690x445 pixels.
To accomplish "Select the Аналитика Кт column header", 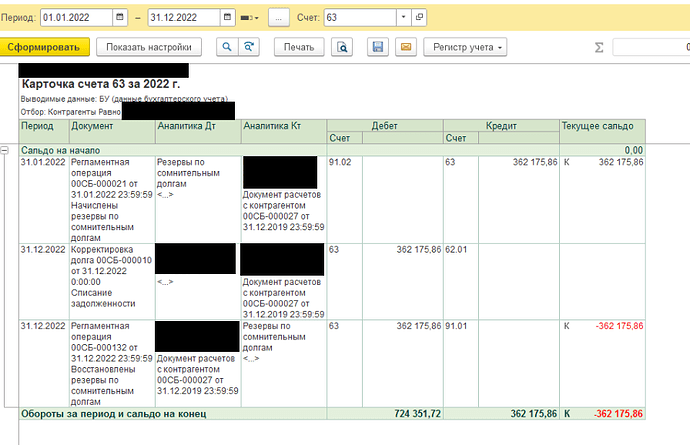I will (284, 131).
